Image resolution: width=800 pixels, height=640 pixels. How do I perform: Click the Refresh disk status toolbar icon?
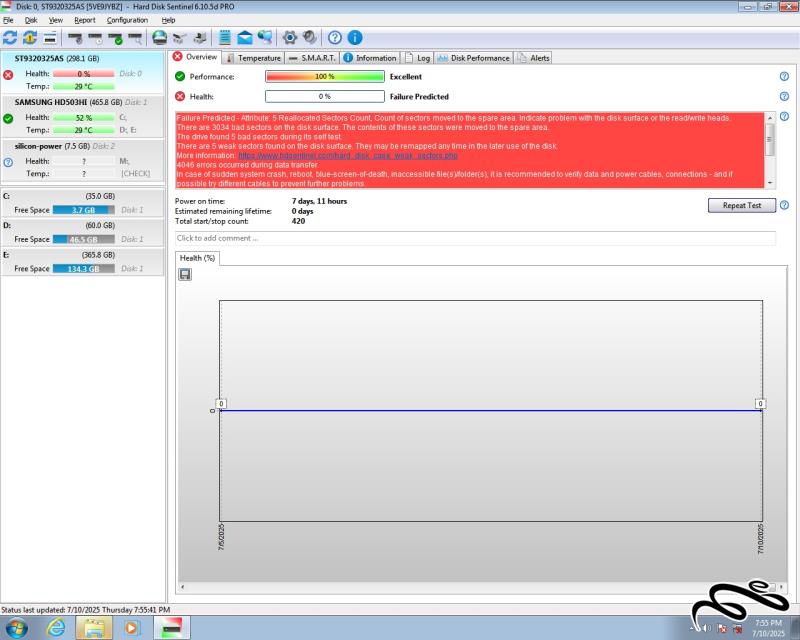[10, 38]
